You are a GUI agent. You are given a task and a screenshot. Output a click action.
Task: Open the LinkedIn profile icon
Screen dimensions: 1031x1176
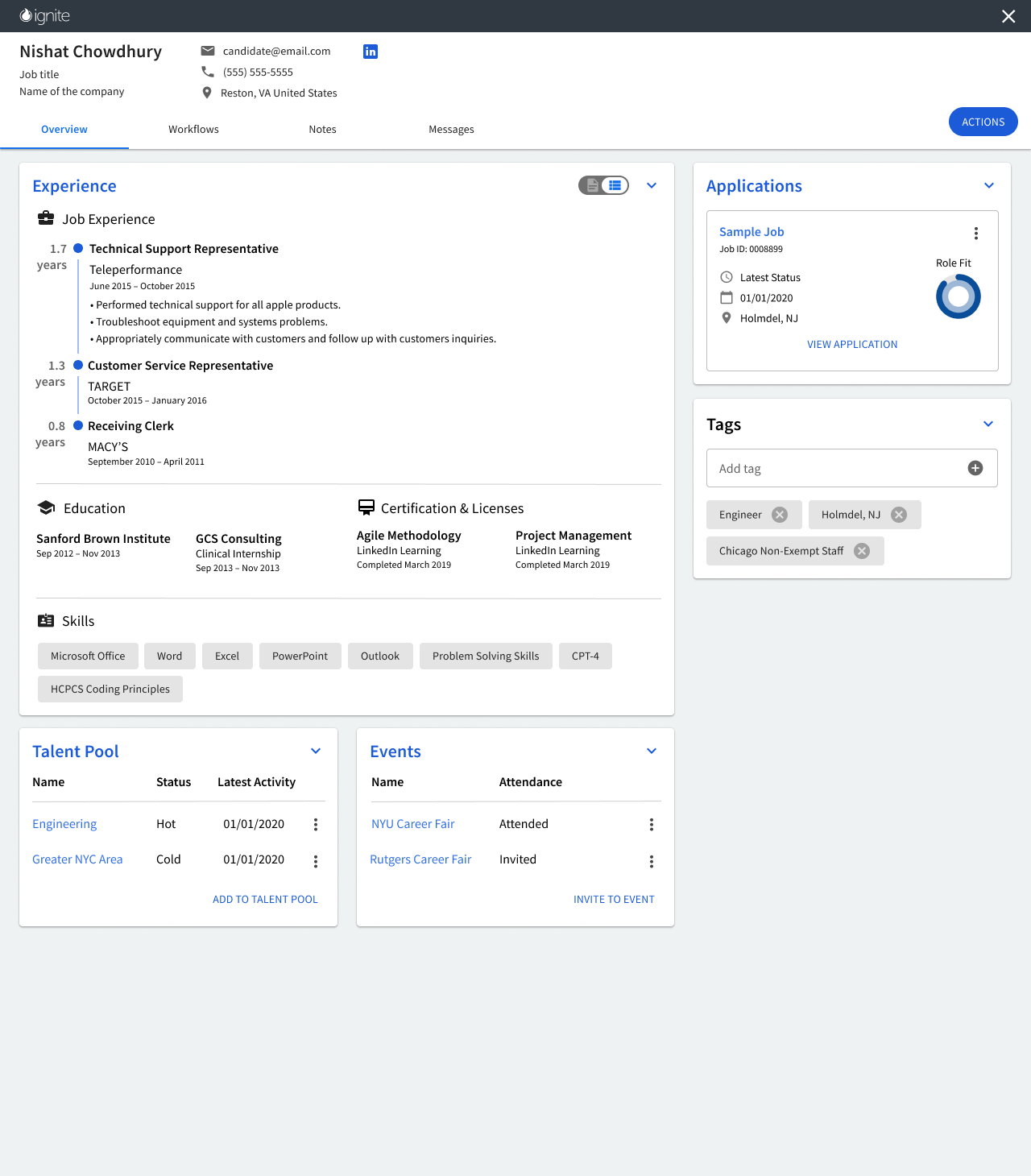pyautogui.click(x=371, y=52)
